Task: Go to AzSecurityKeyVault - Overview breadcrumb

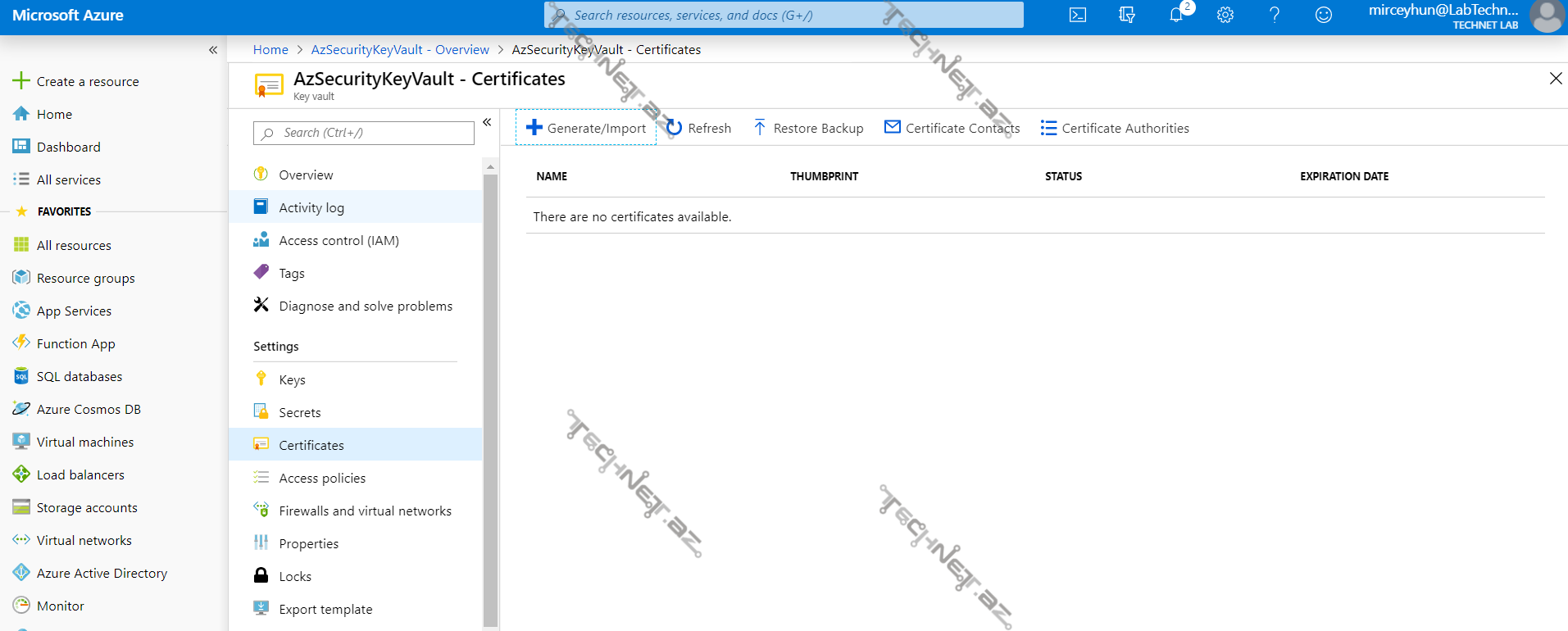Action: [400, 49]
